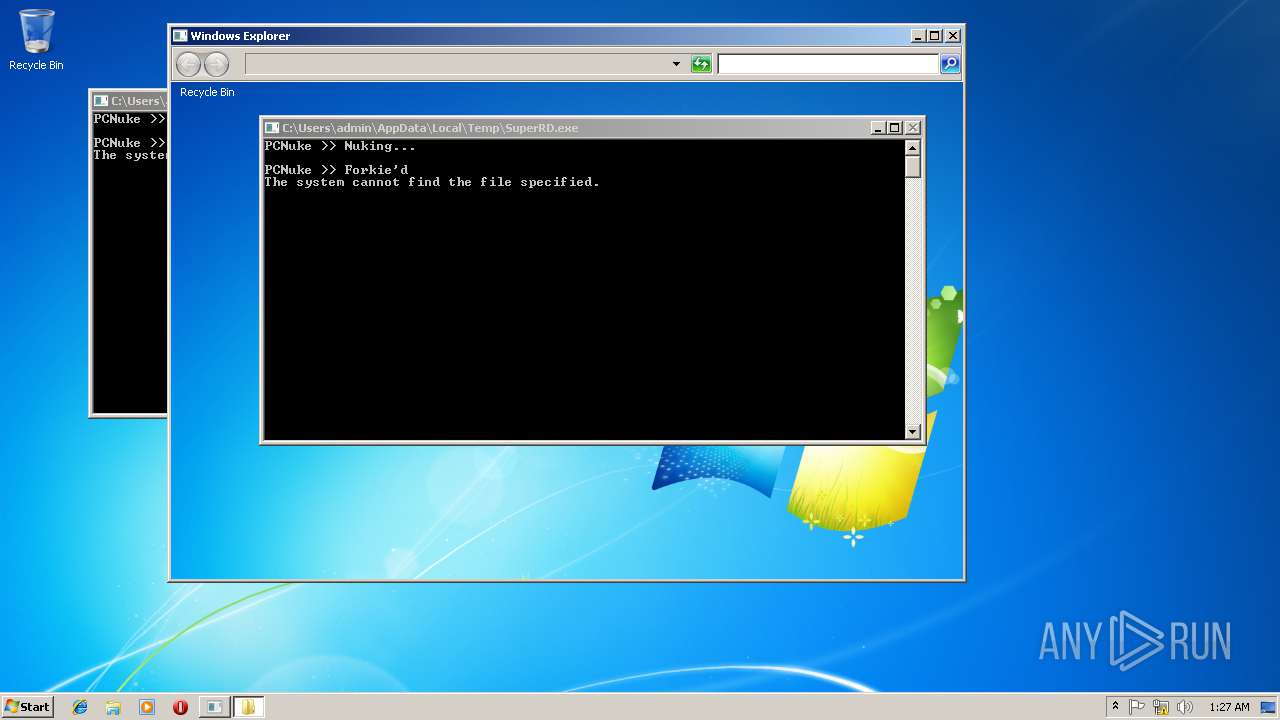Viewport: 1280px width, 720px height.
Task: Switch to the yellow folder taskbar button
Action: click(248, 707)
